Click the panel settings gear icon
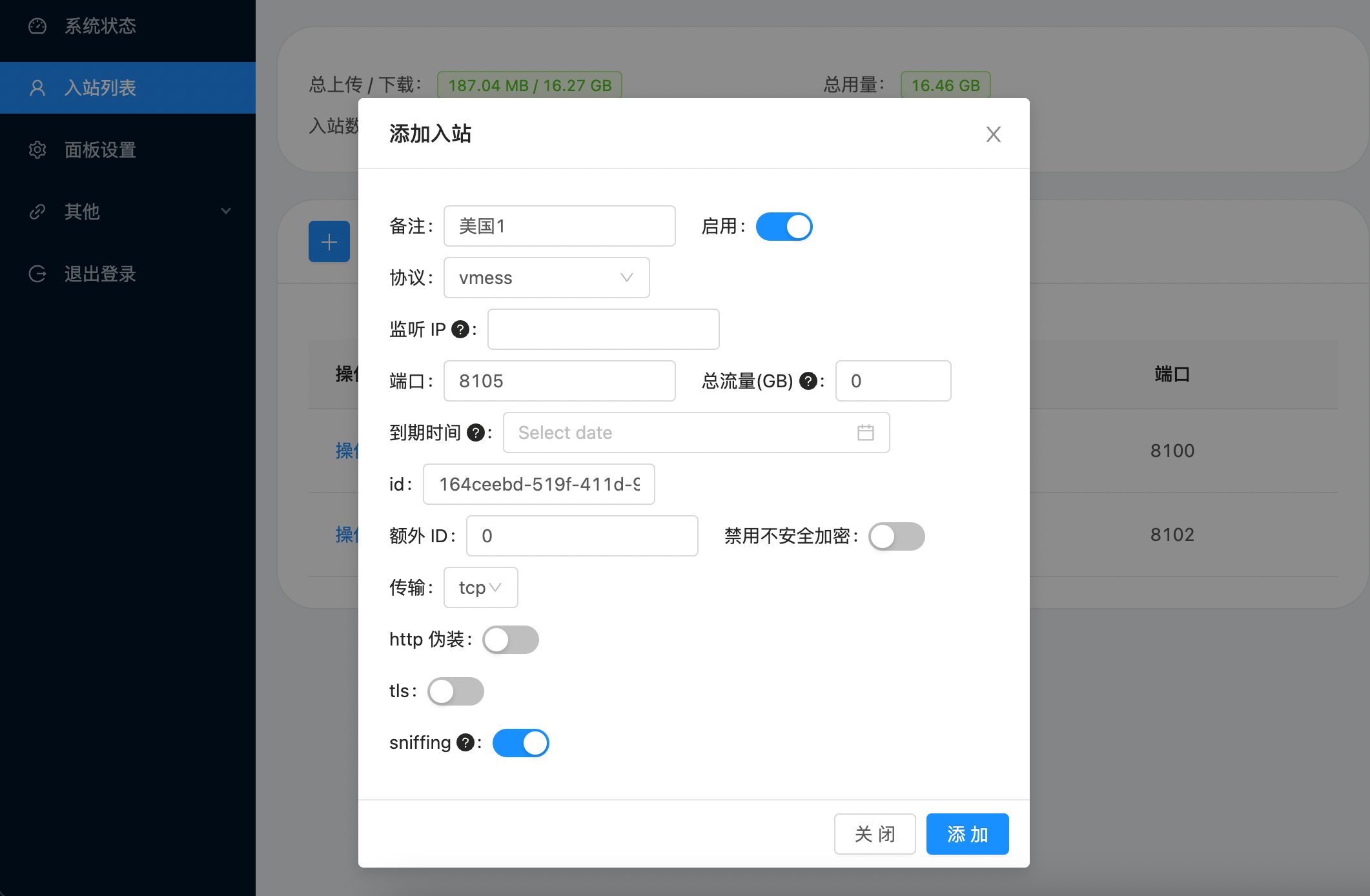The image size is (1370, 896). tap(37, 150)
